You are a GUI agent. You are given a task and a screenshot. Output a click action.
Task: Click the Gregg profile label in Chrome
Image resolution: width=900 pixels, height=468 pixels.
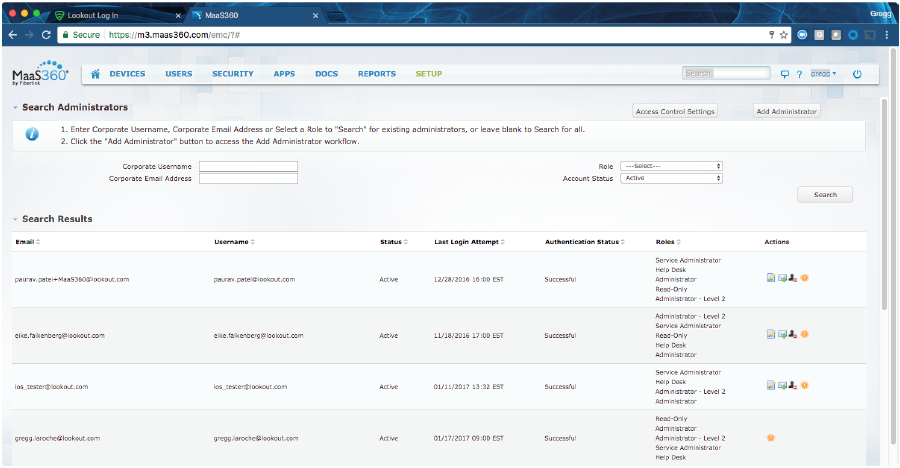pyautogui.click(x=880, y=13)
